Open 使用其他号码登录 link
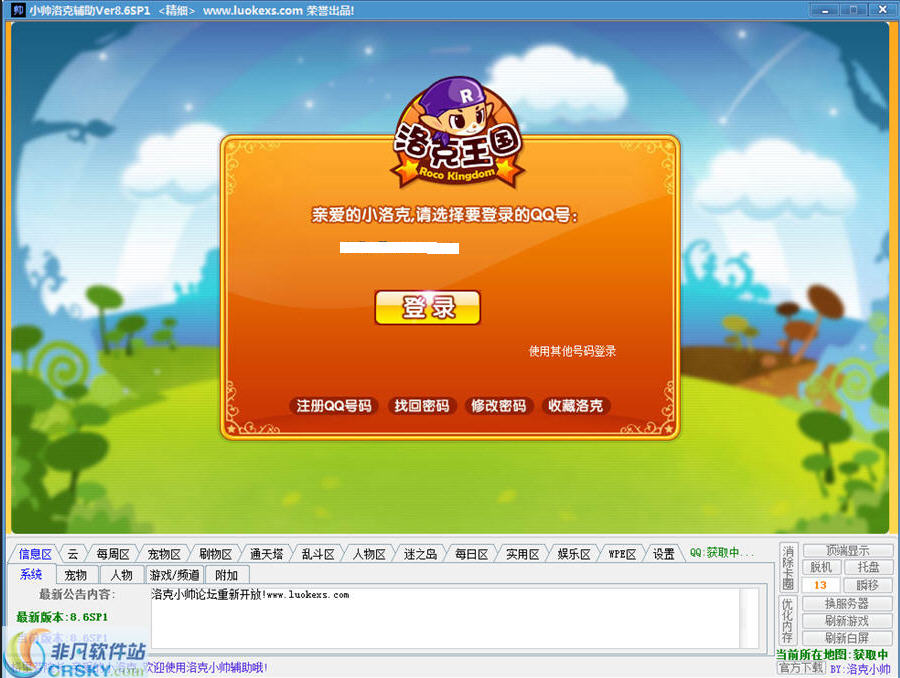Screen dimensions: 900x678 click(x=572, y=351)
